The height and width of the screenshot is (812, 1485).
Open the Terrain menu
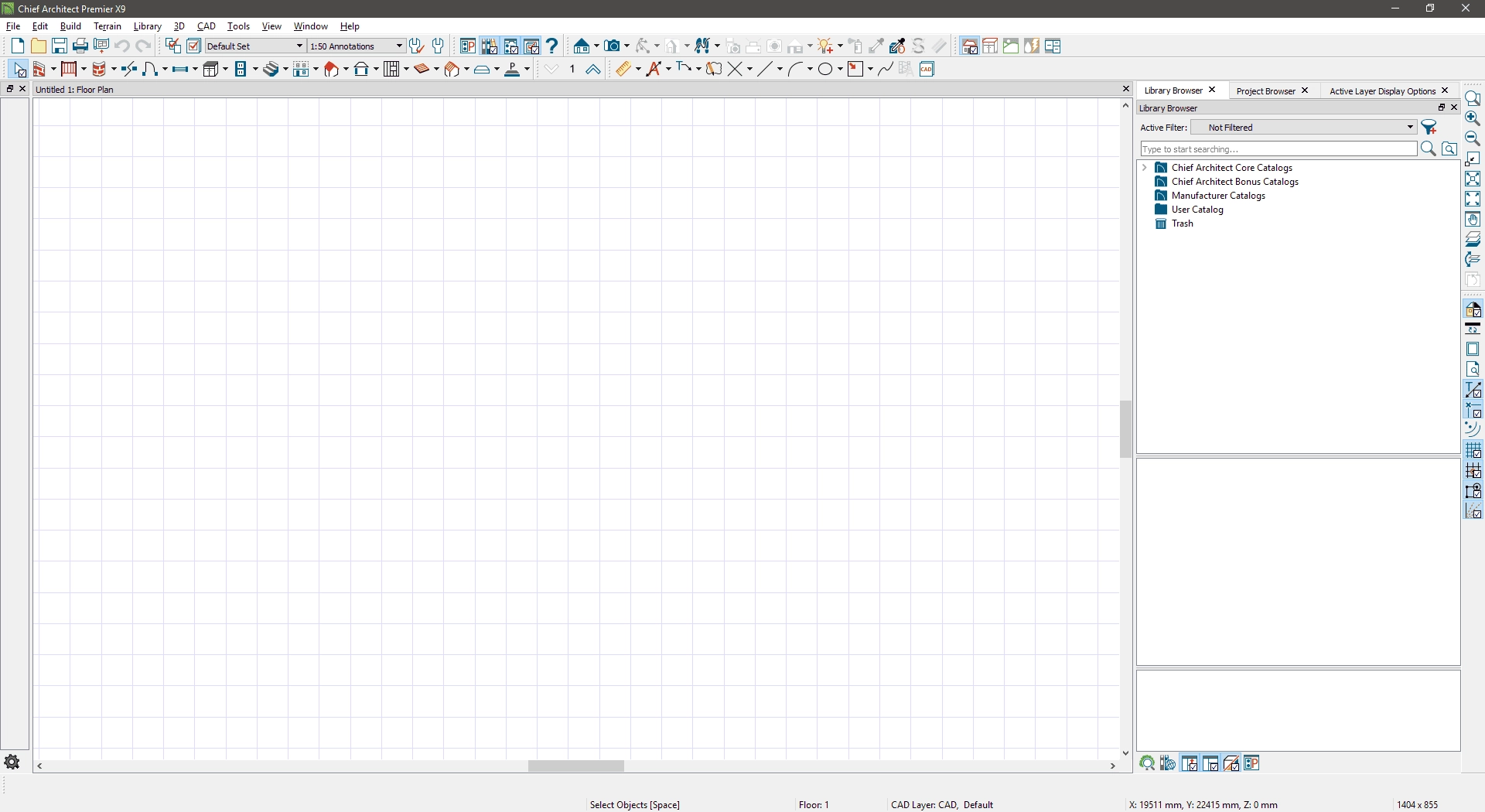point(108,26)
